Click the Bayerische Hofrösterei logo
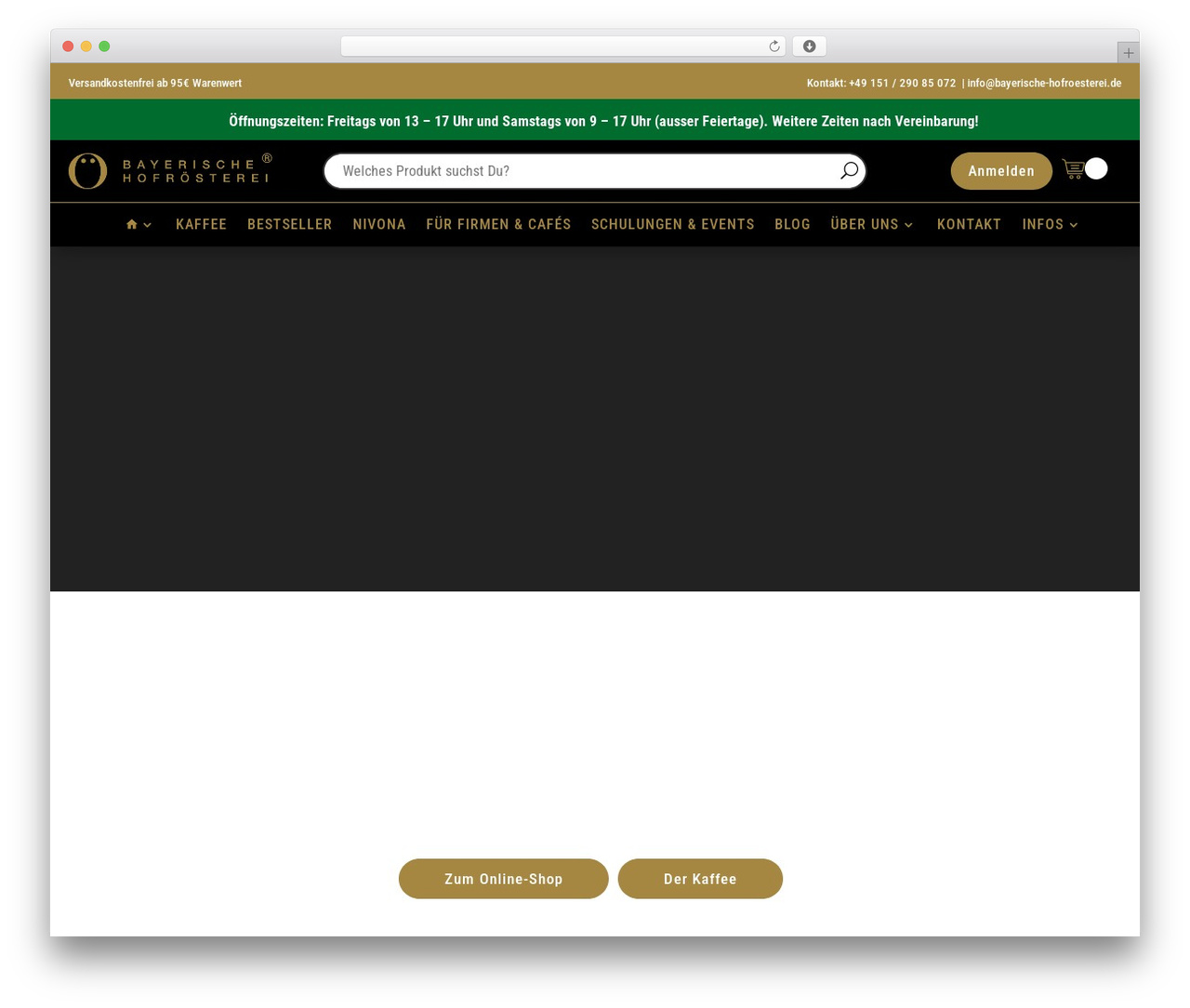 170,171
